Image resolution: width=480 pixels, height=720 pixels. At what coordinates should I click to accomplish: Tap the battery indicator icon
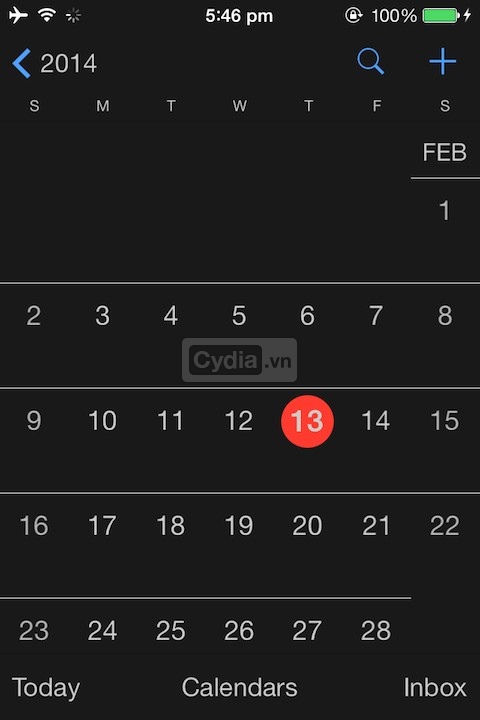pyautogui.click(x=440, y=16)
